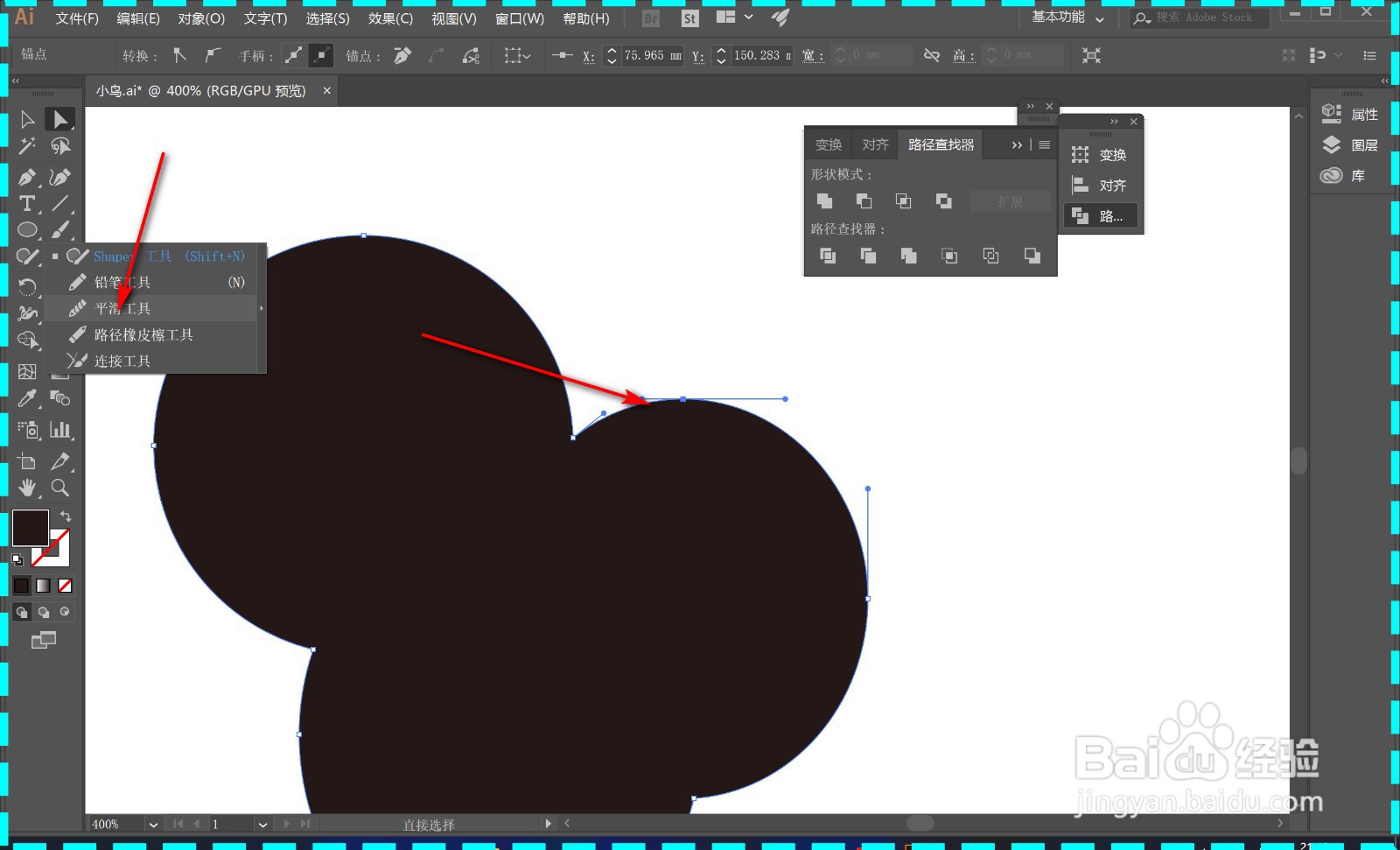Select the Hand tool
Screen dimensions: 1400x850
(x=27, y=488)
